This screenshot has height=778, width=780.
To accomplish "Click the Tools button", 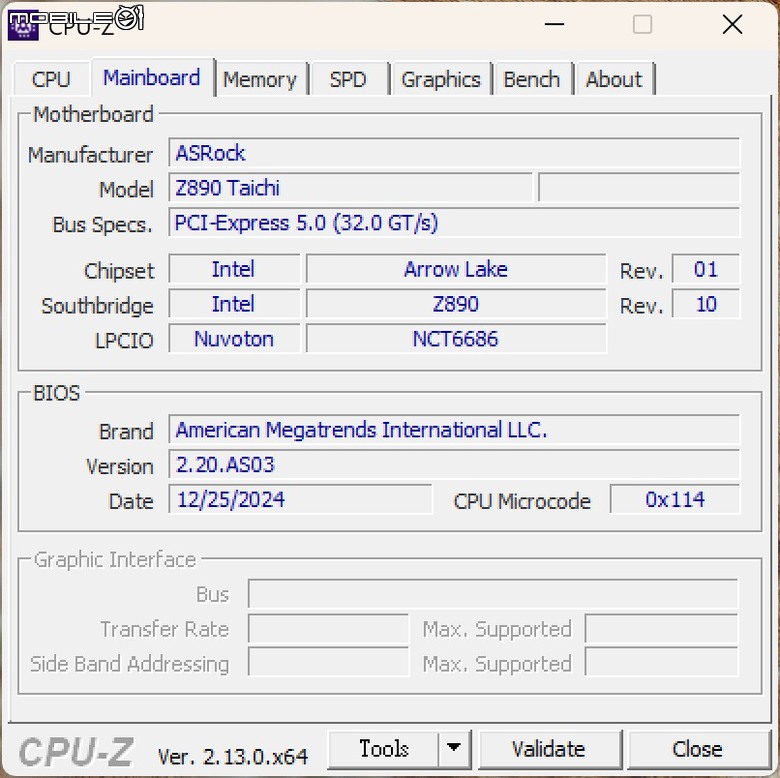I will click(384, 749).
